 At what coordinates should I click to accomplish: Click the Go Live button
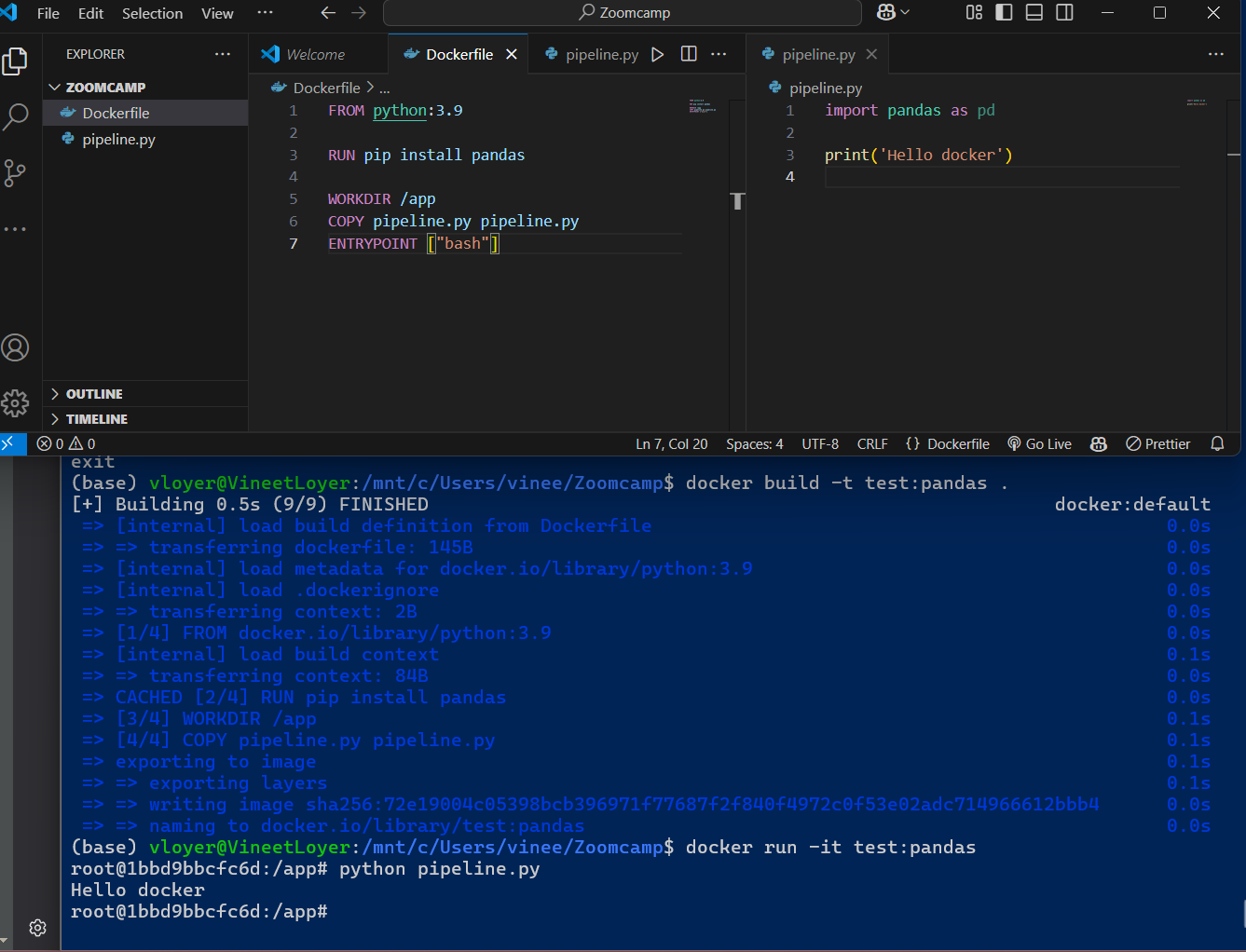1040,444
